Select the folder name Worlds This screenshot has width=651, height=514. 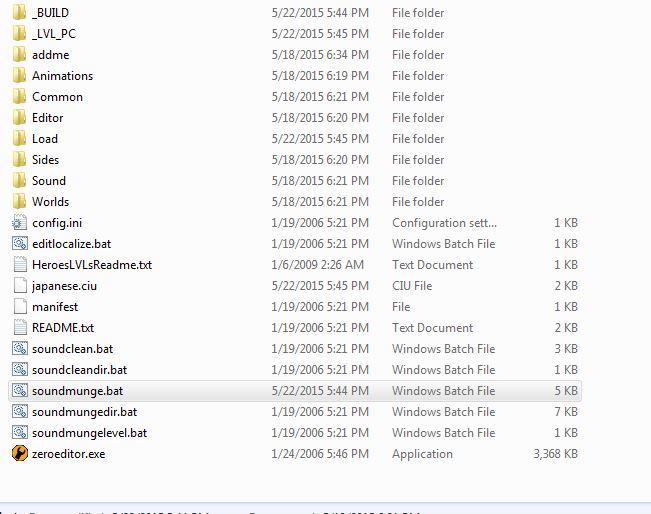tap(51, 202)
